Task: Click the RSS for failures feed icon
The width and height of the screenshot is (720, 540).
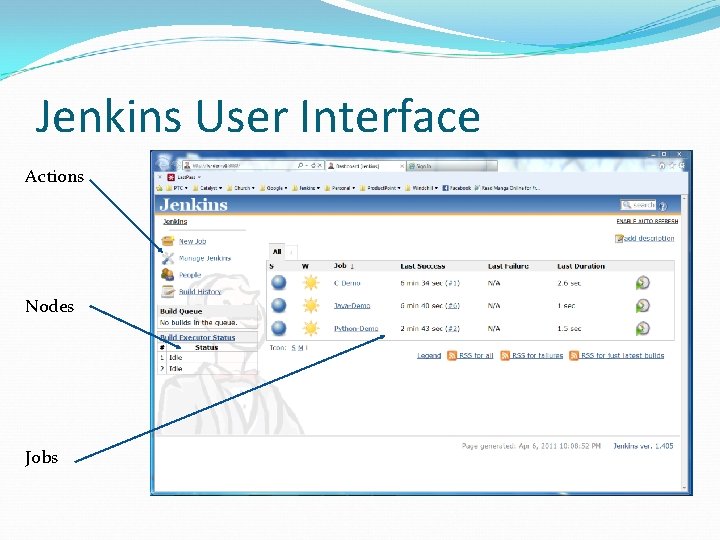Action: (505, 355)
